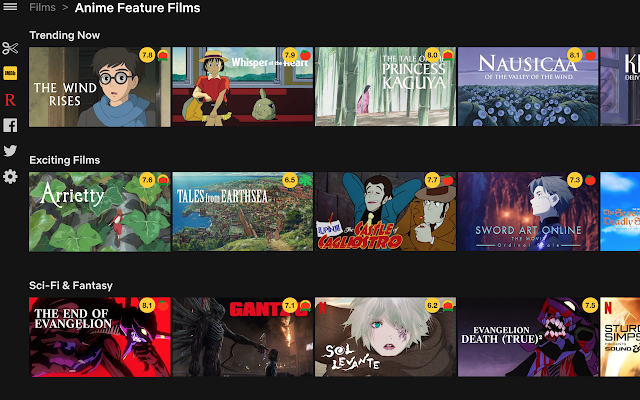Image resolution: width=640 pixels, height=400 pixels.
Task: Click the Twitter bird icon
Action: (x=10, y=151)
